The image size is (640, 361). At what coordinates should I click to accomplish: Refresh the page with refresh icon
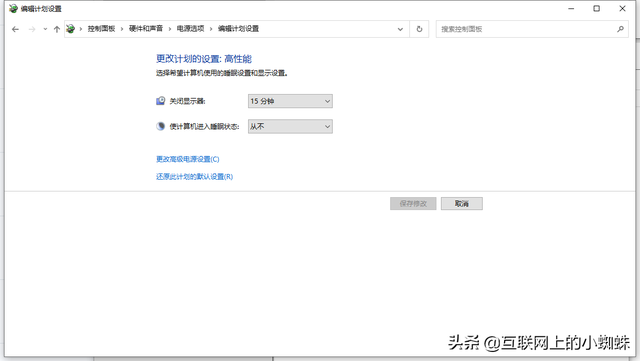pyautogui.click(x=419, y=29)
